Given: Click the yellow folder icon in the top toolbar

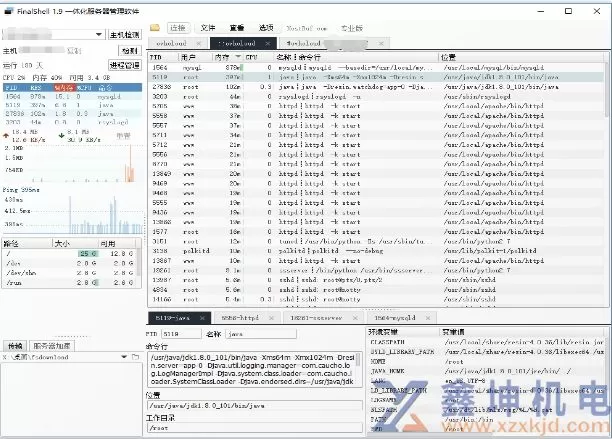Looking at the screenshot, I should (155, 28).
